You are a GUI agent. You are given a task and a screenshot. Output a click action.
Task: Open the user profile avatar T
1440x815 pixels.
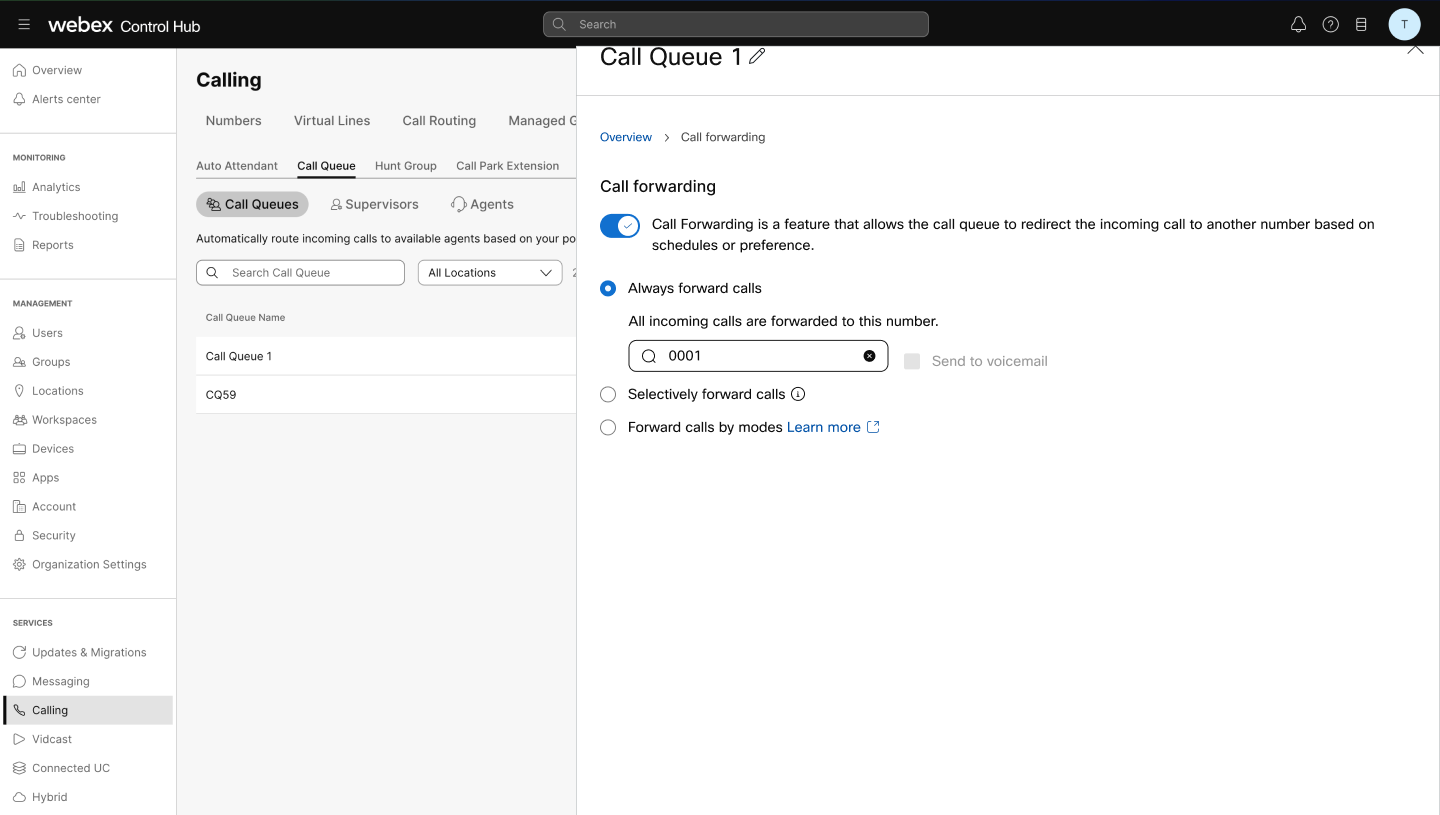(1404, 25)
